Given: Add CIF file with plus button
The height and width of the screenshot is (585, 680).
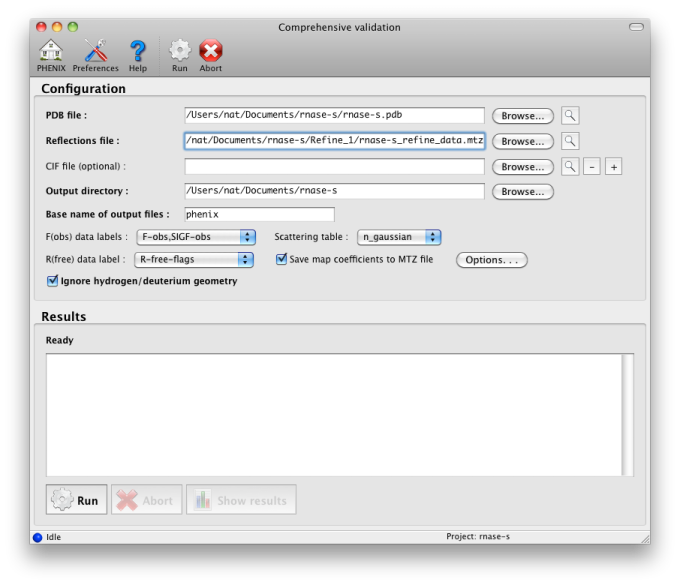Looking at the screenshot, I should (613, 167).
